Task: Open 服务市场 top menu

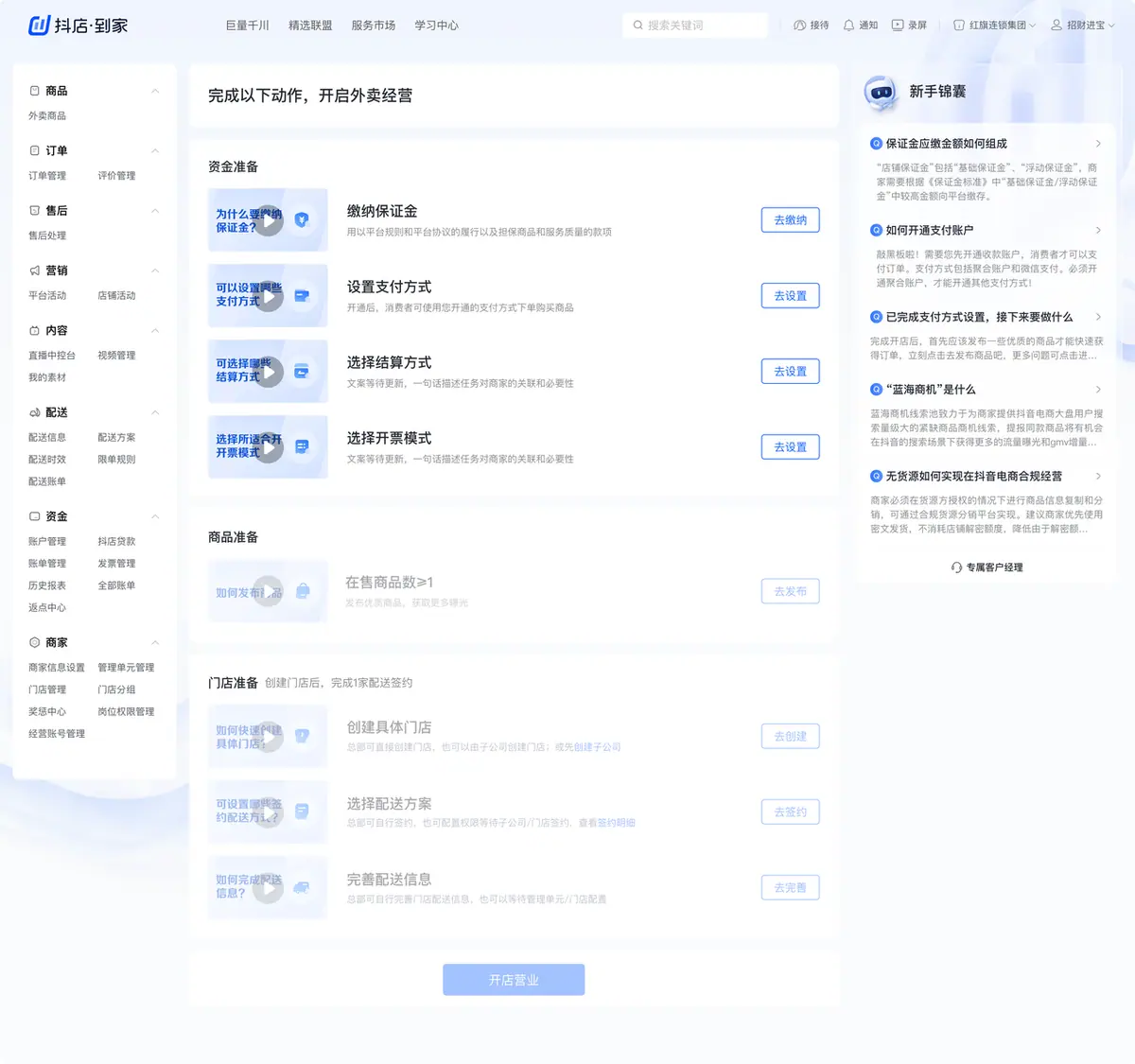Action: pyautogui.click(x=374, y=26)
